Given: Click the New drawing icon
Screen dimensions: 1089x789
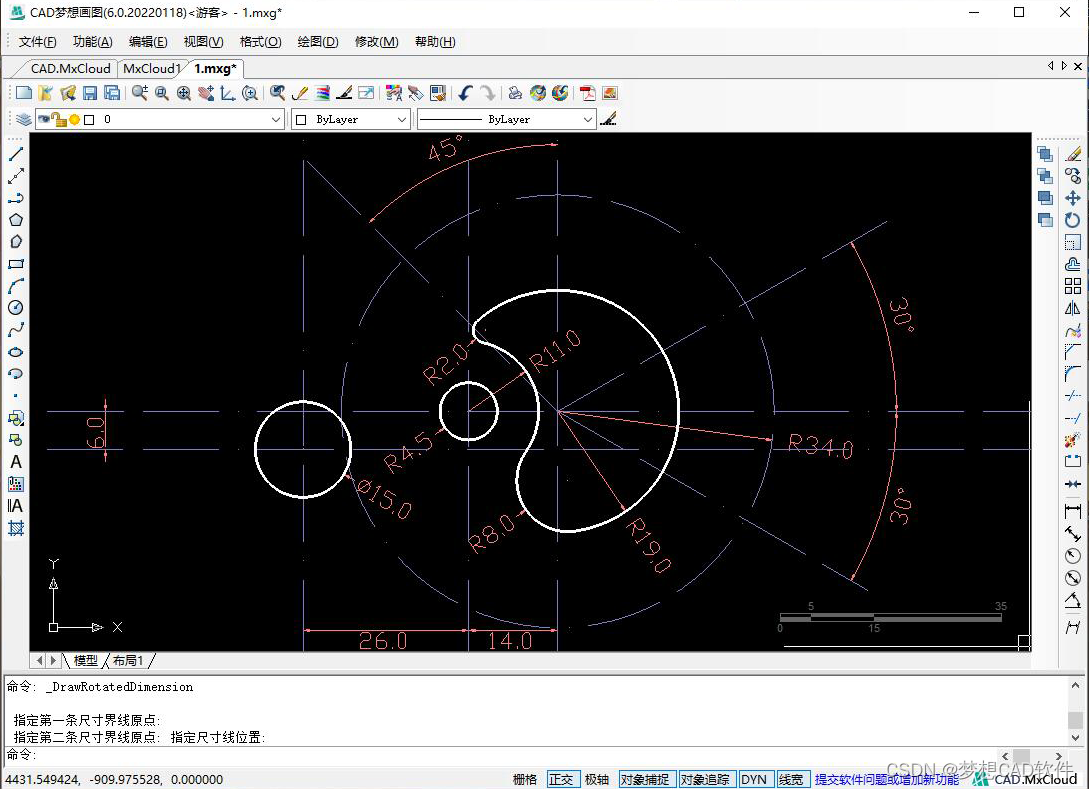Looking at the screenshot, I should point(24,93).
